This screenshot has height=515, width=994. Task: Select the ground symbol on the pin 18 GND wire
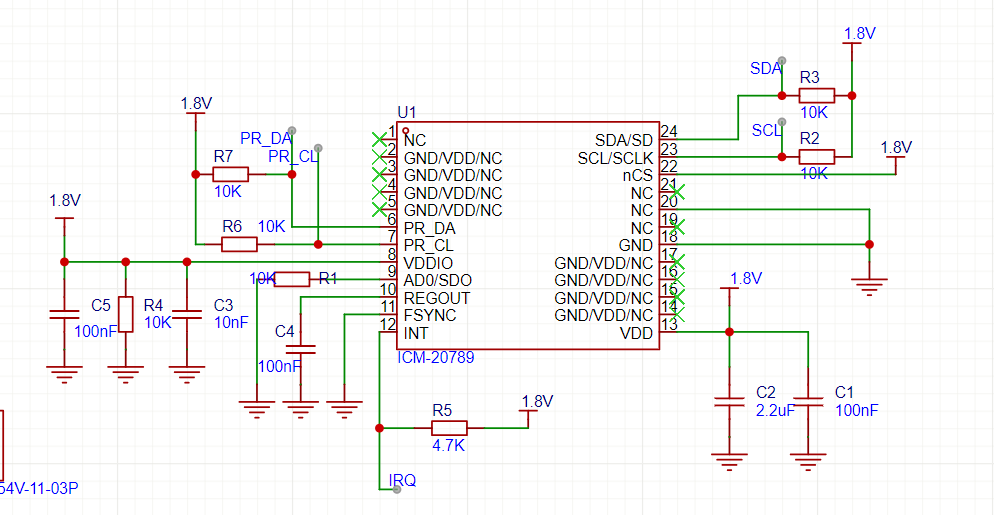[x=870, y=287]
